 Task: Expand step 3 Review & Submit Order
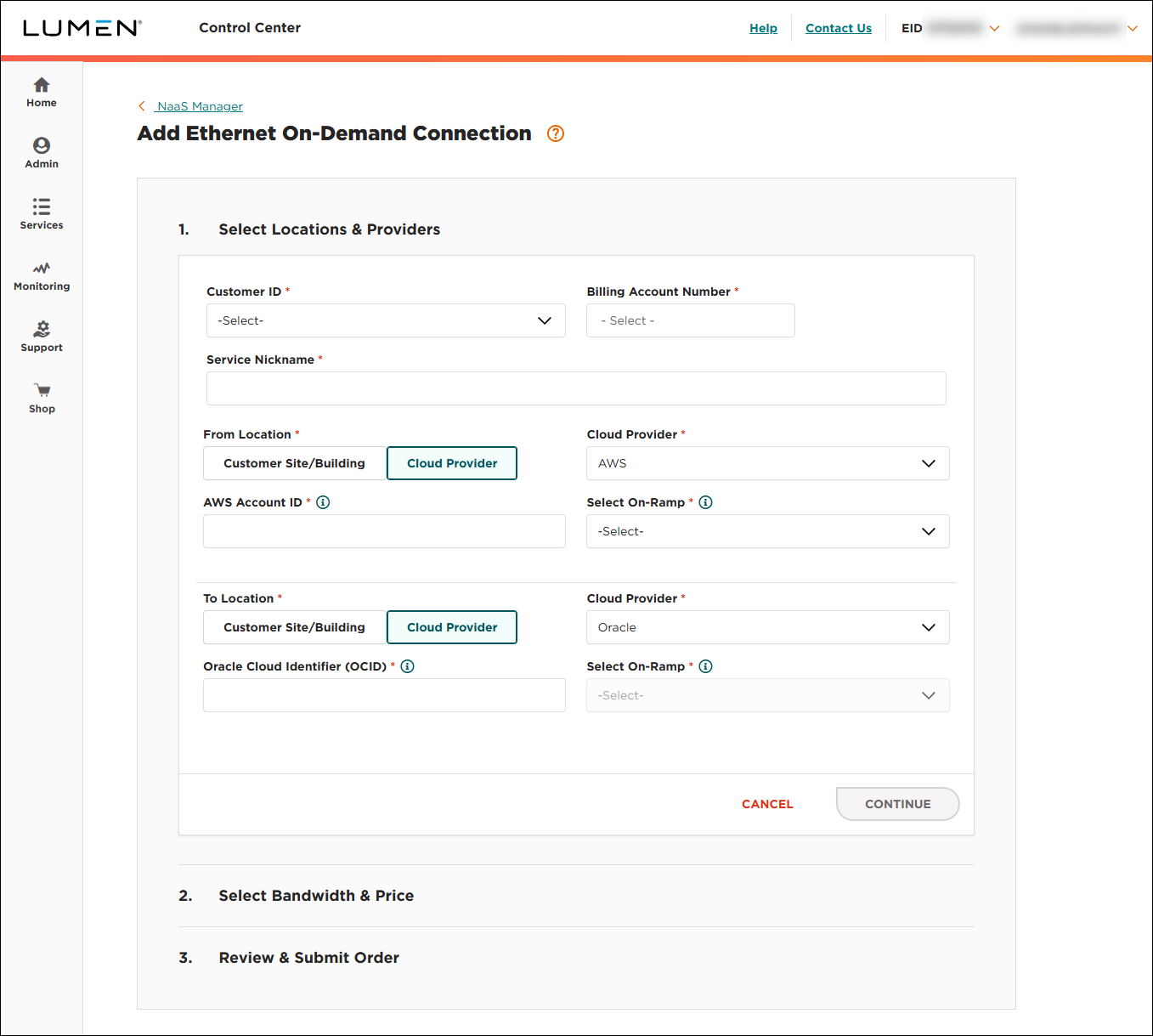coord(309,958)
